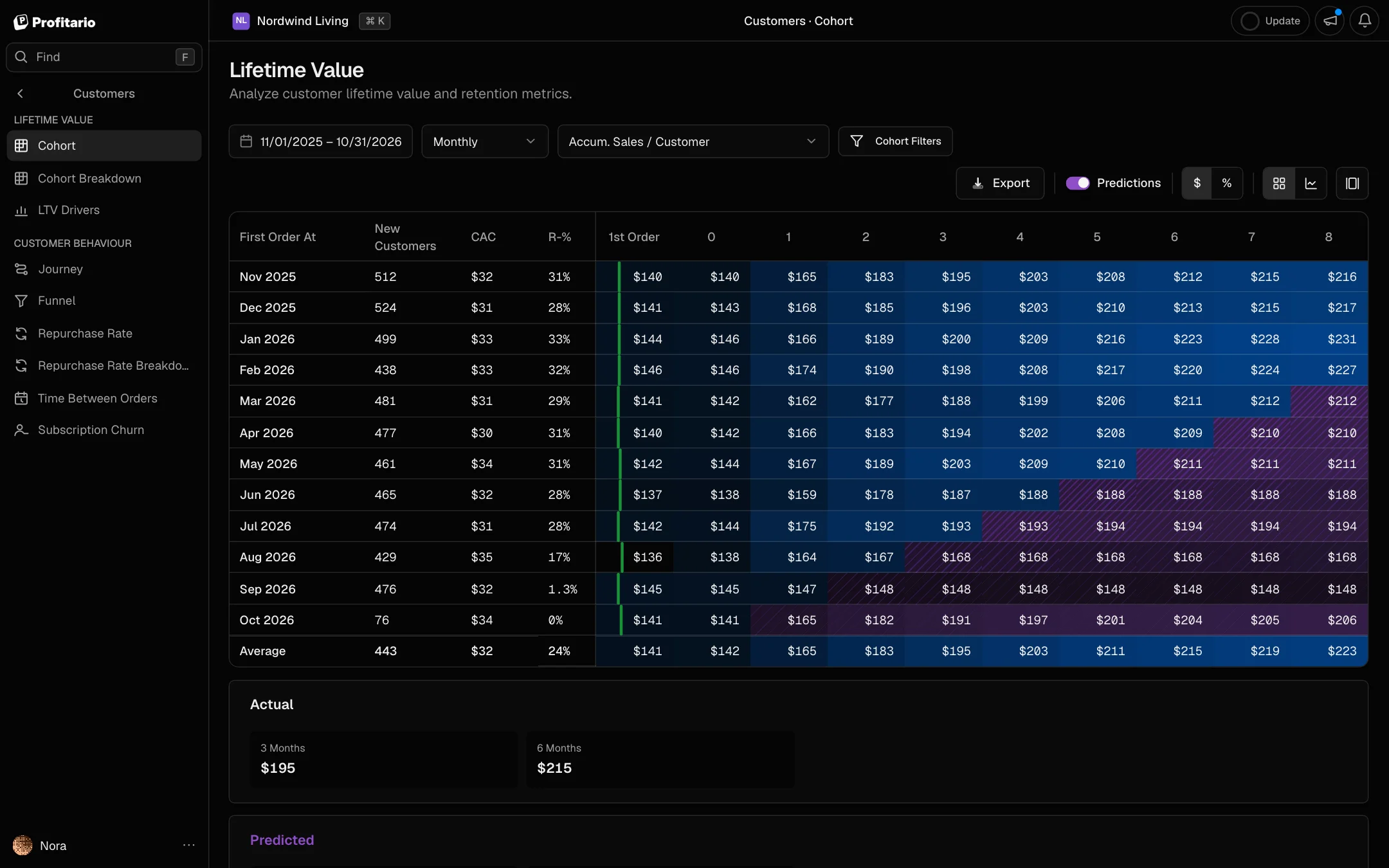The width and height of the screenshot is (1389, 868).
Task: Click Nora's profile avatar
Action: [x=23, y=845]
